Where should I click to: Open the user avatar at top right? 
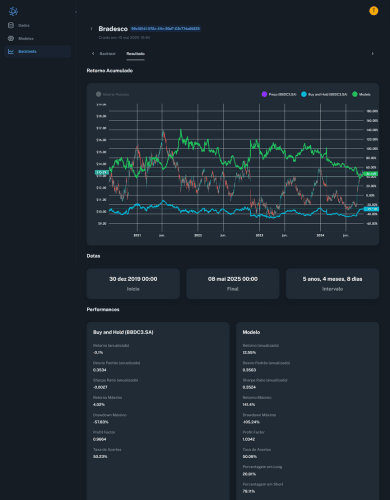(373, 11)
